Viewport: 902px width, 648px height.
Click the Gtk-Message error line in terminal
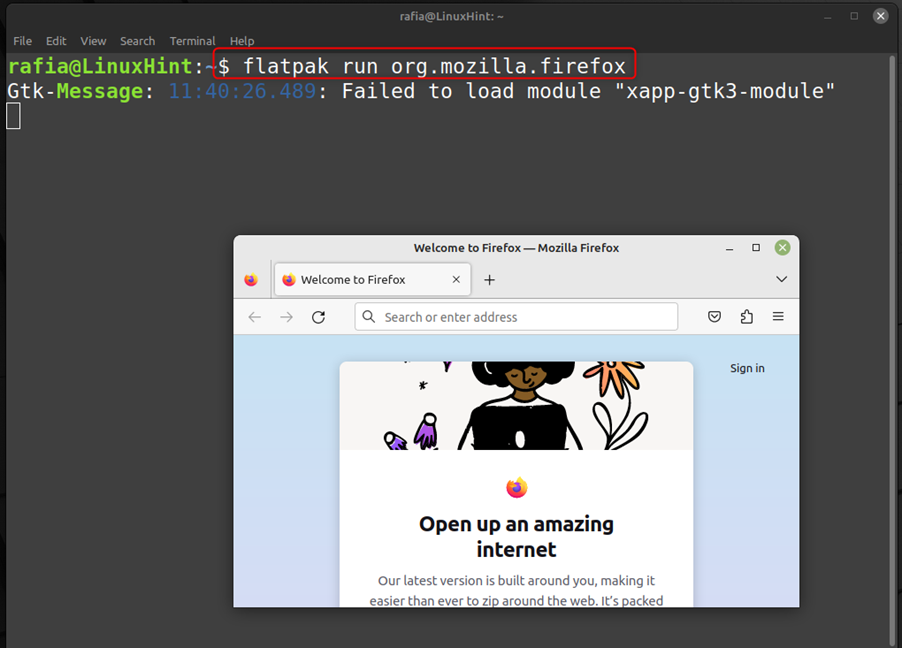pos(421,91)
